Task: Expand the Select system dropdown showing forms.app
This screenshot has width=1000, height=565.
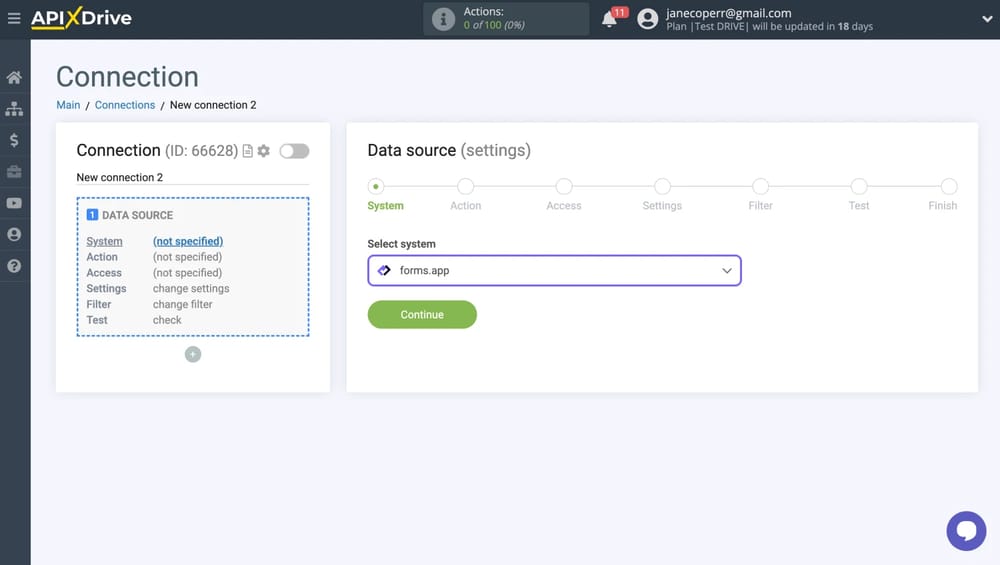Action: (x=554, y=270)
